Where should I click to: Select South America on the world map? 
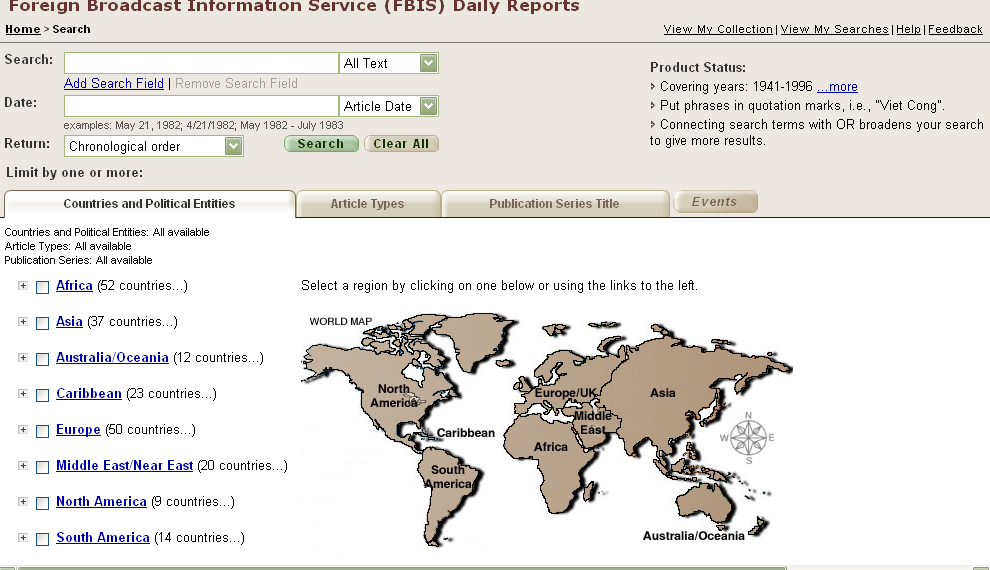tap(448, 477)
